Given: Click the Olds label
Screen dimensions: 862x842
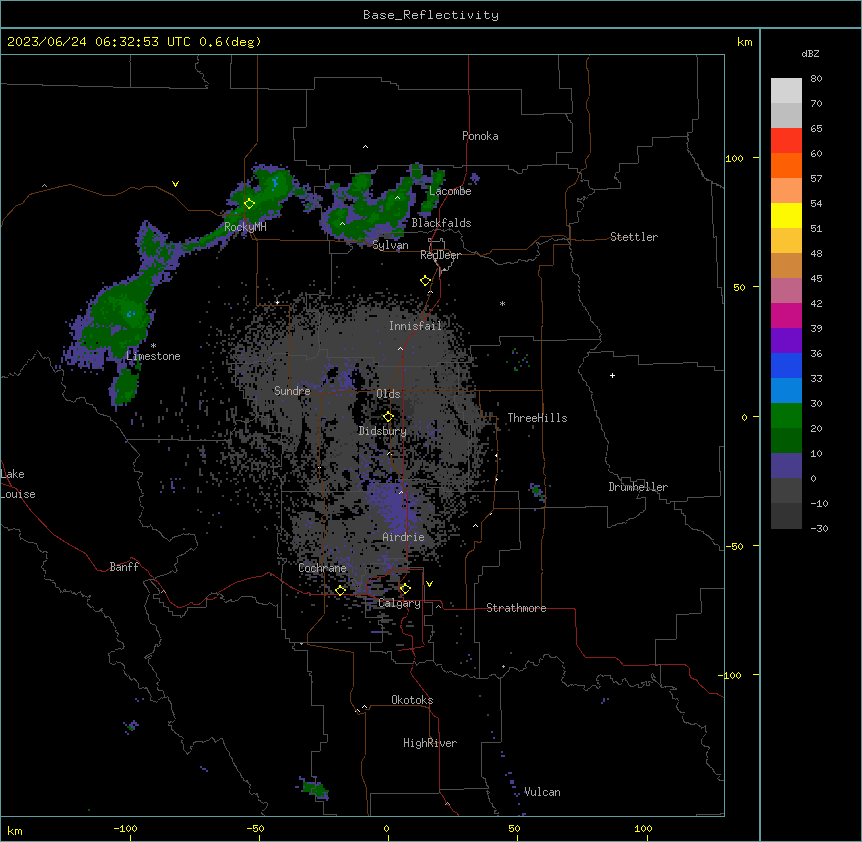Looking at the screenshot, I should pyautogui.click(x=388, y=394).
